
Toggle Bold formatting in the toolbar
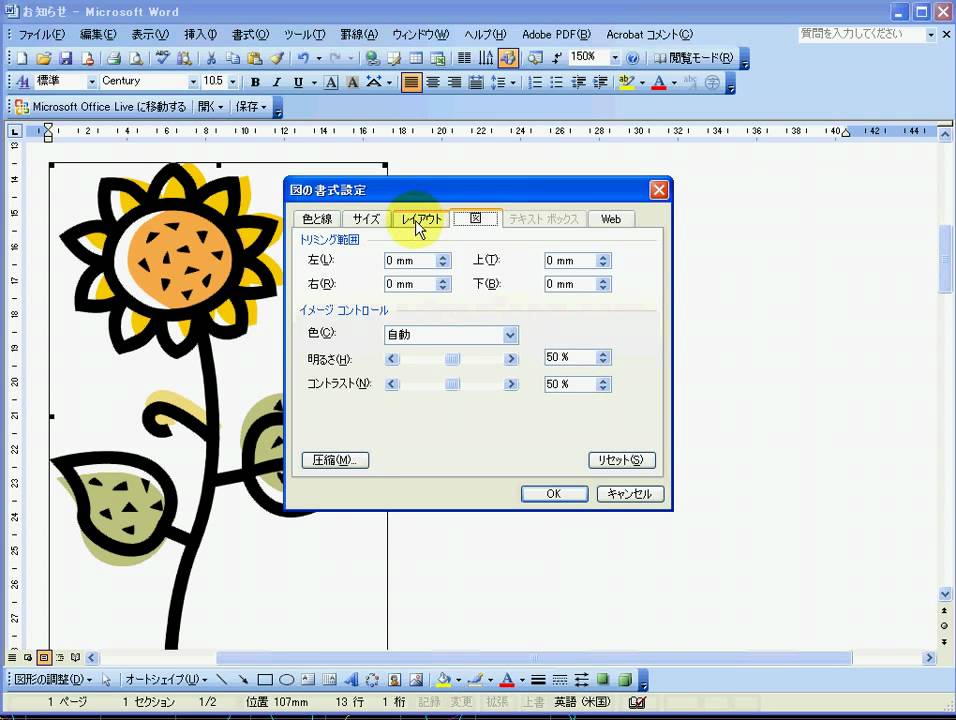click(255, 83)
